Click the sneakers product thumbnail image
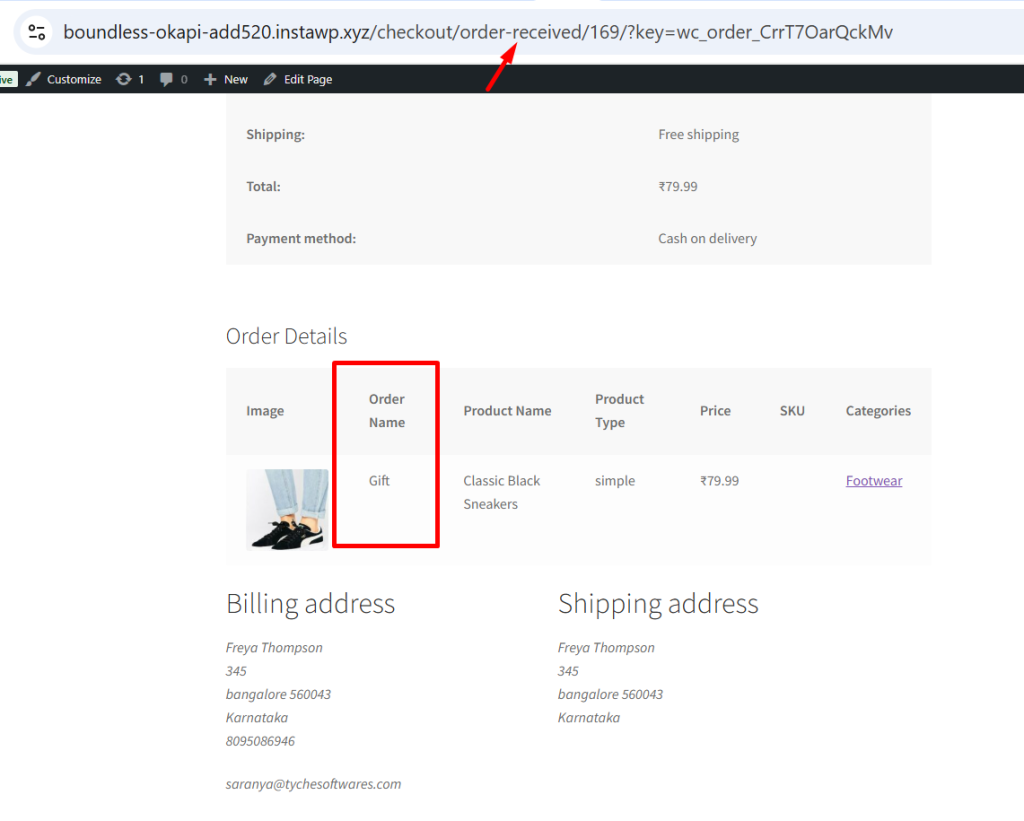This screenshot has width=1024, height=821. (x=287, y=509)
